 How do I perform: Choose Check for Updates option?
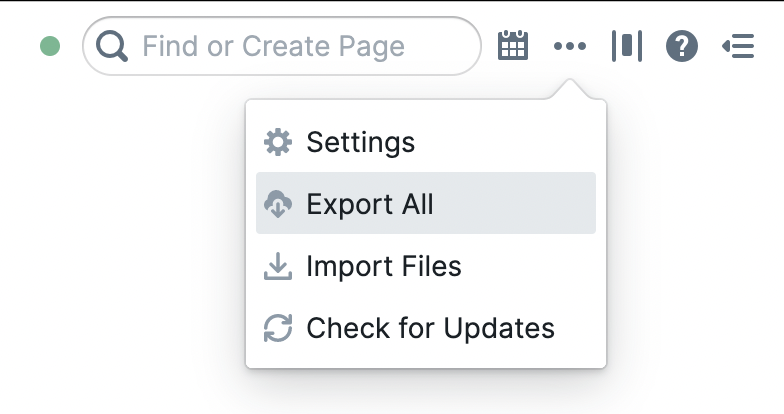click(x=425, y=328)
